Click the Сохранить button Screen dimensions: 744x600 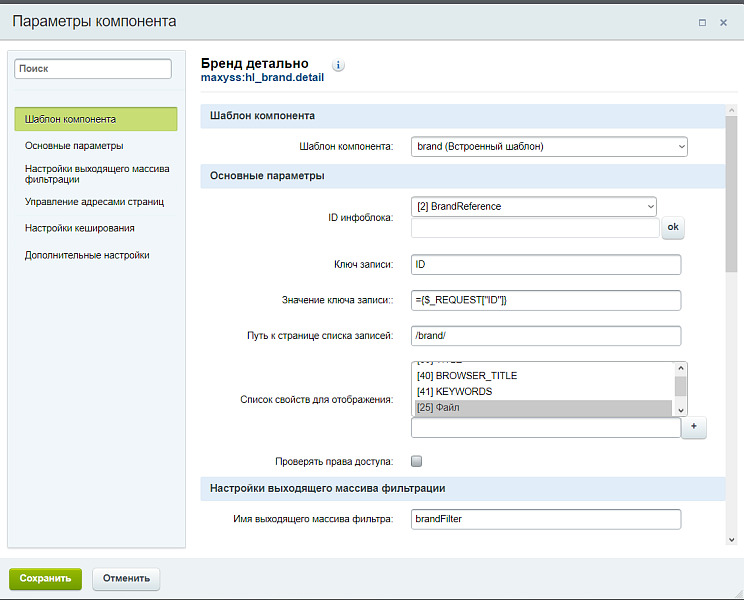(x=45, y=578)
